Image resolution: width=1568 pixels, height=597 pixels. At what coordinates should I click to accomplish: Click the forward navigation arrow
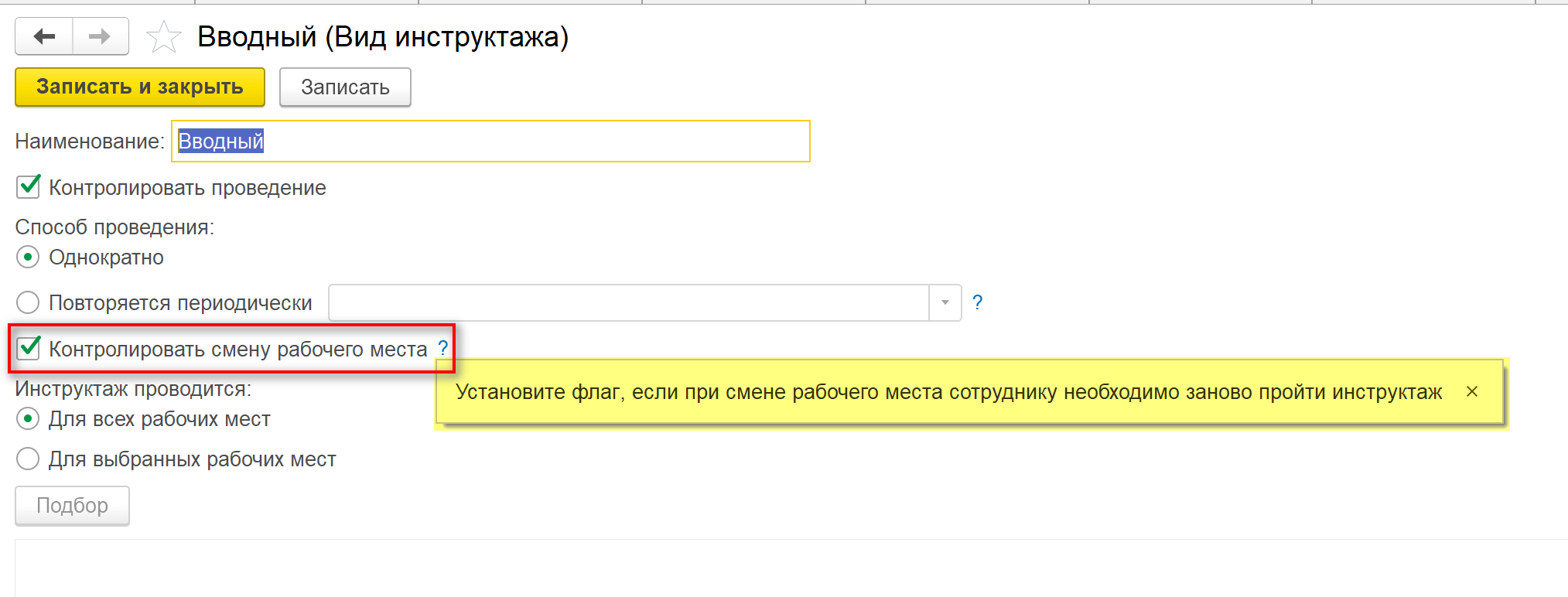tap(100, 36)
